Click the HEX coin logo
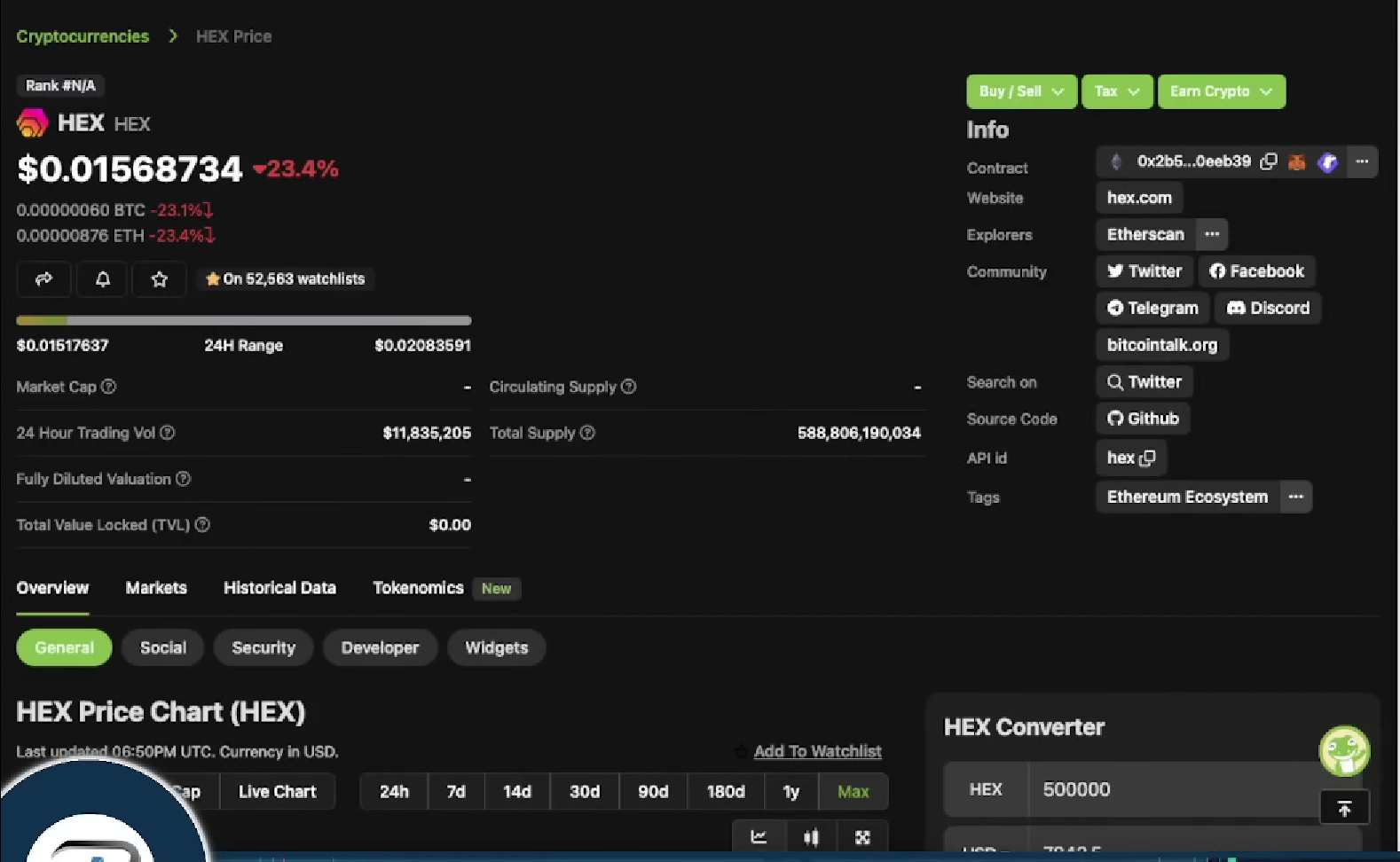The image size is (1400, 862). pos(32,122)
